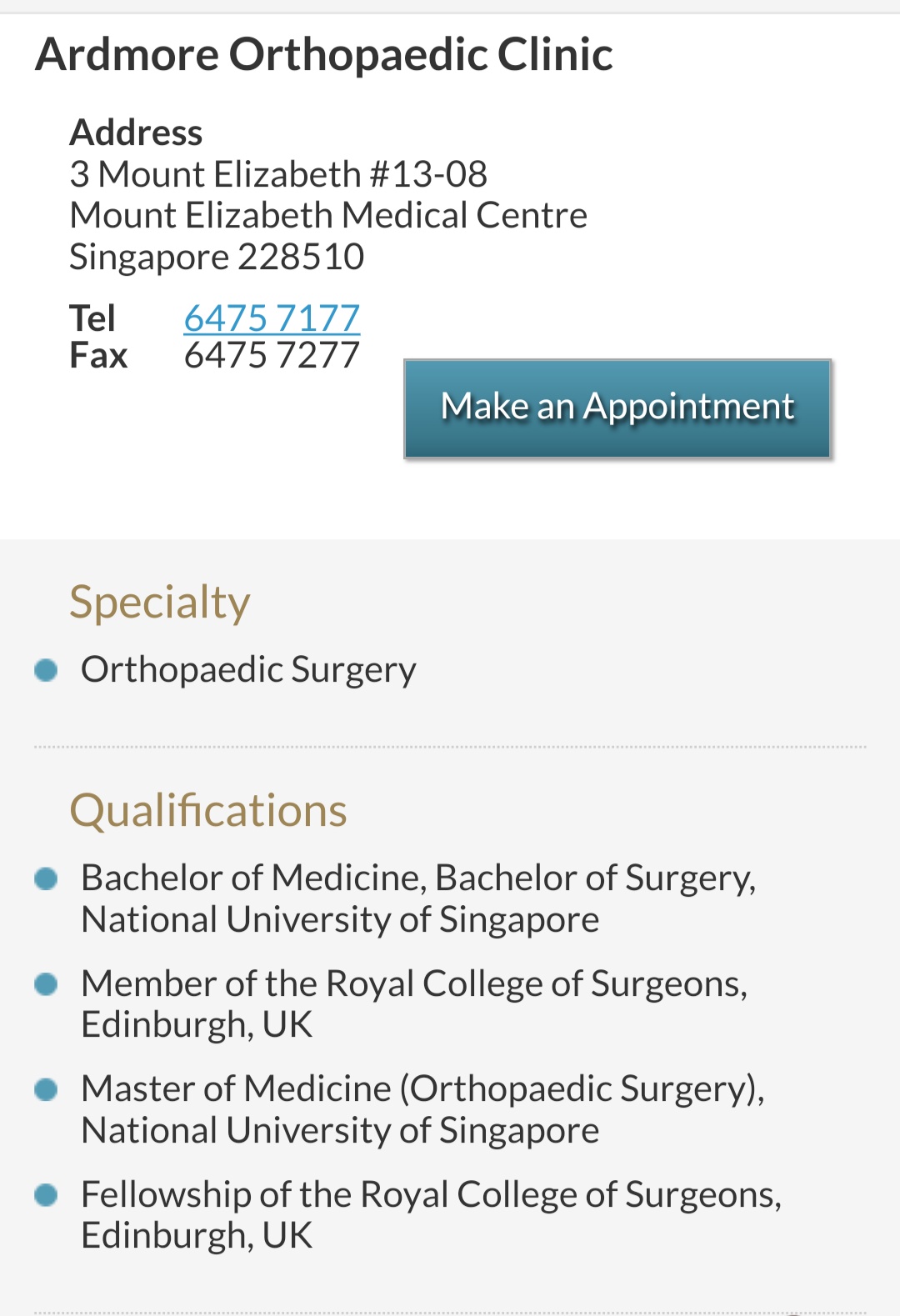The image size is (900, 1316).
Task: Click the bullet beside Fellowship of Royal College
Action: [x=46, y=1195]
